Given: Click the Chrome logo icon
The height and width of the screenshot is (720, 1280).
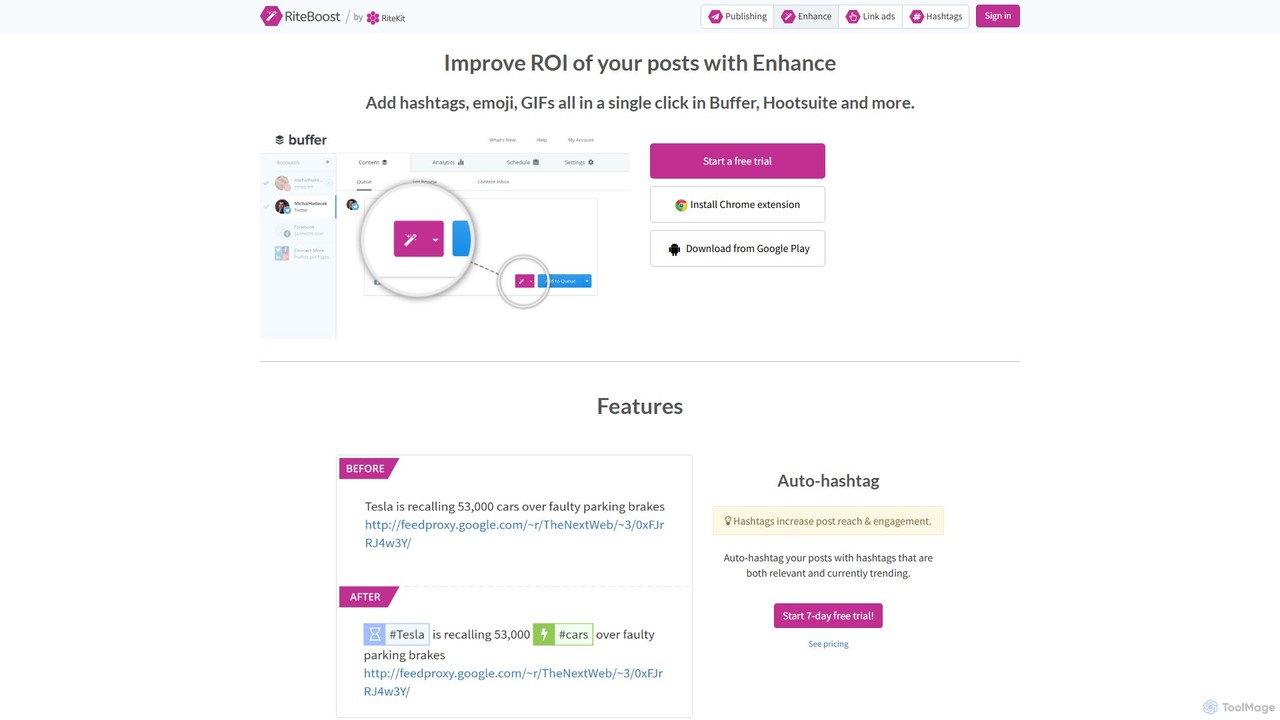Looking at the screenshot, I should 681,205.
